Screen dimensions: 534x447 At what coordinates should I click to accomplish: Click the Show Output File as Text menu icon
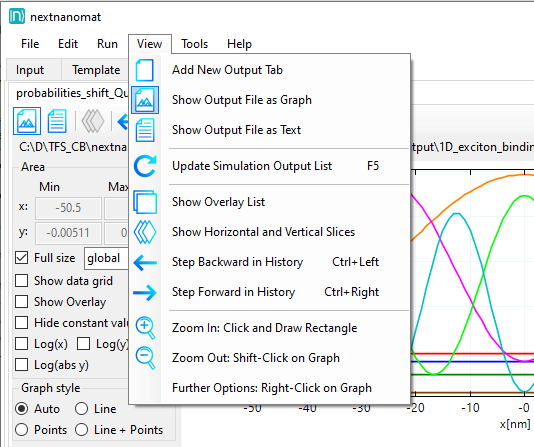(145, 130)
